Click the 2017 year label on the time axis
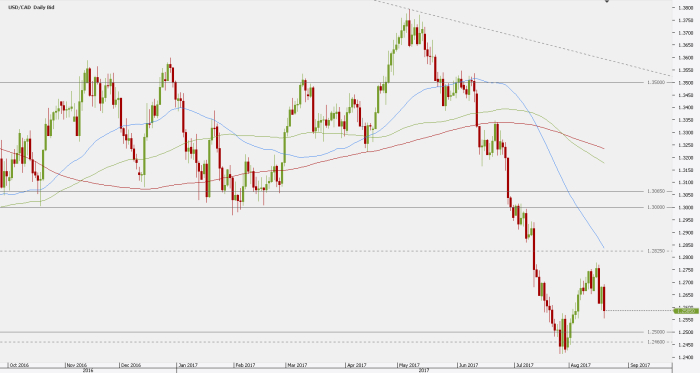Image resolution: width=700 pixels, height=373 pixels. [x=424, y=370]
